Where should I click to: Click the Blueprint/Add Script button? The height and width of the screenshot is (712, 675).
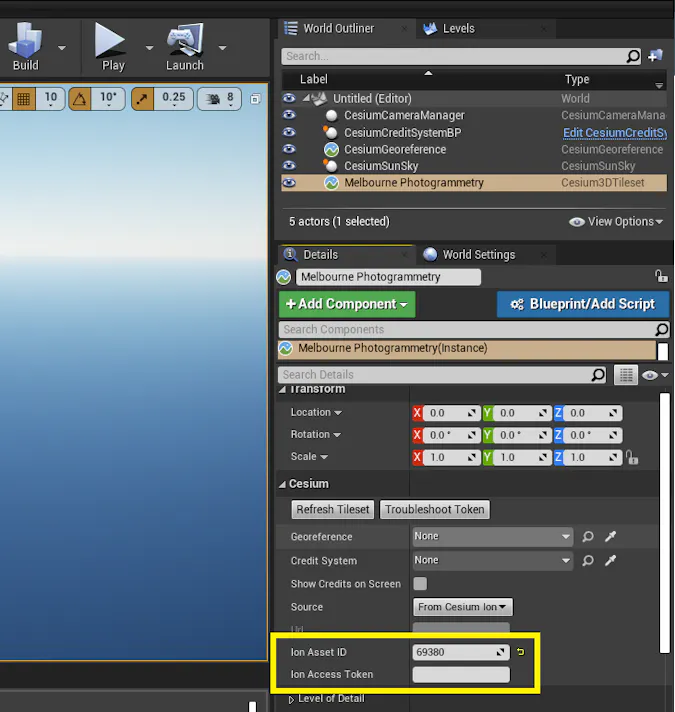(x=582, y=304)
